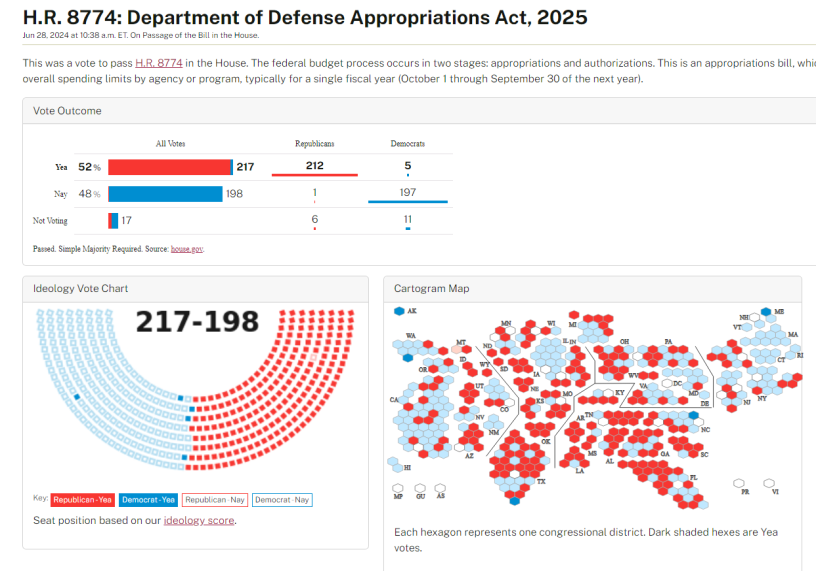Click the Not Voting bar
Viewport: 816px width, 571px height.
tap(113, 221)
